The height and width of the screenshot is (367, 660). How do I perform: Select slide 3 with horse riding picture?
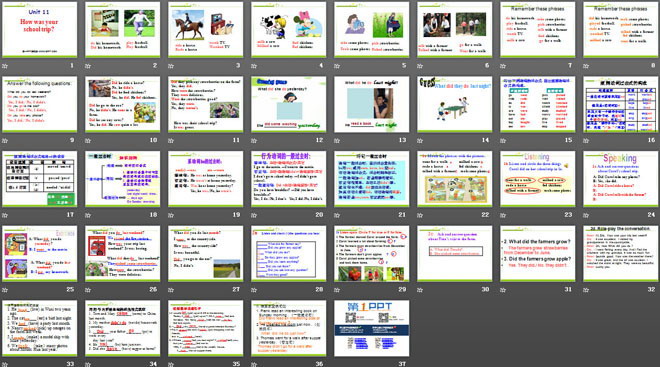205,29
